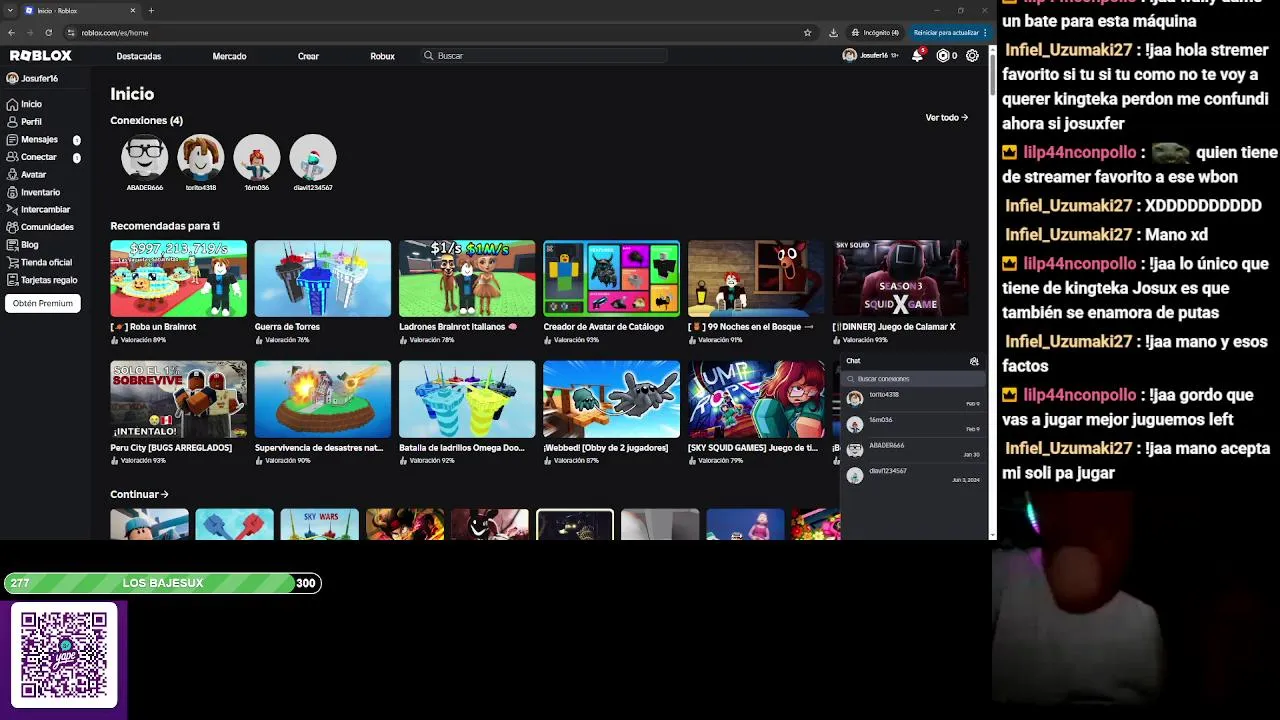Open torito4318 chat conversation
This screenshot has height=720, width=1280.
pos(913,399)
